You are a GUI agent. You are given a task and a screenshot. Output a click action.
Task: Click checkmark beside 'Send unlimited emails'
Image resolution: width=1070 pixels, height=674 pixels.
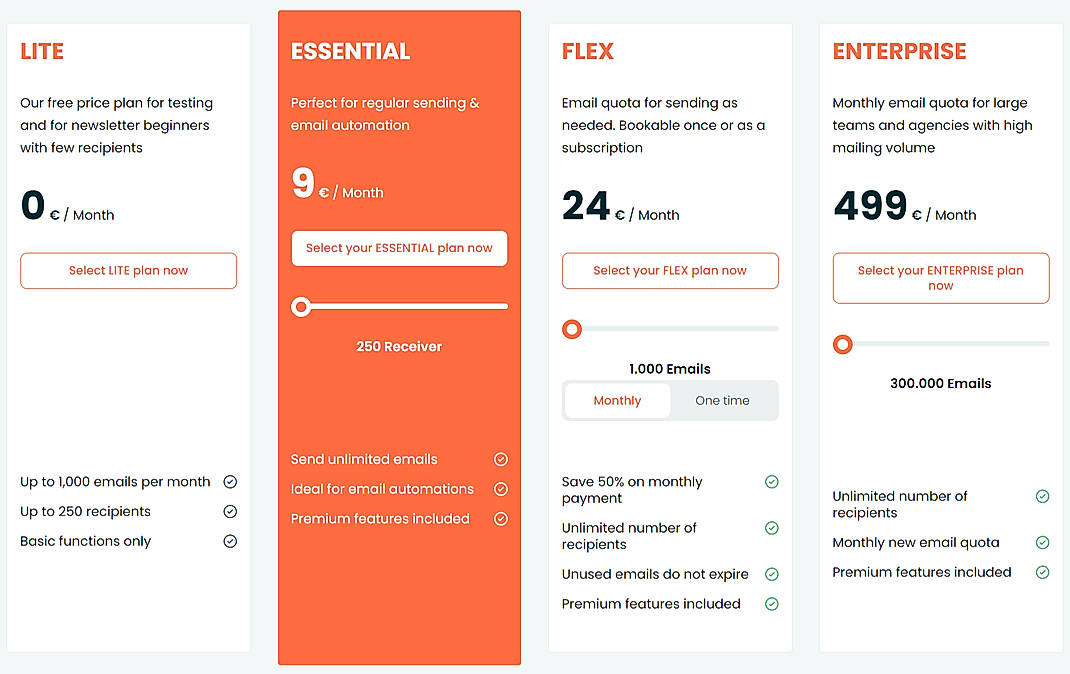501,459
